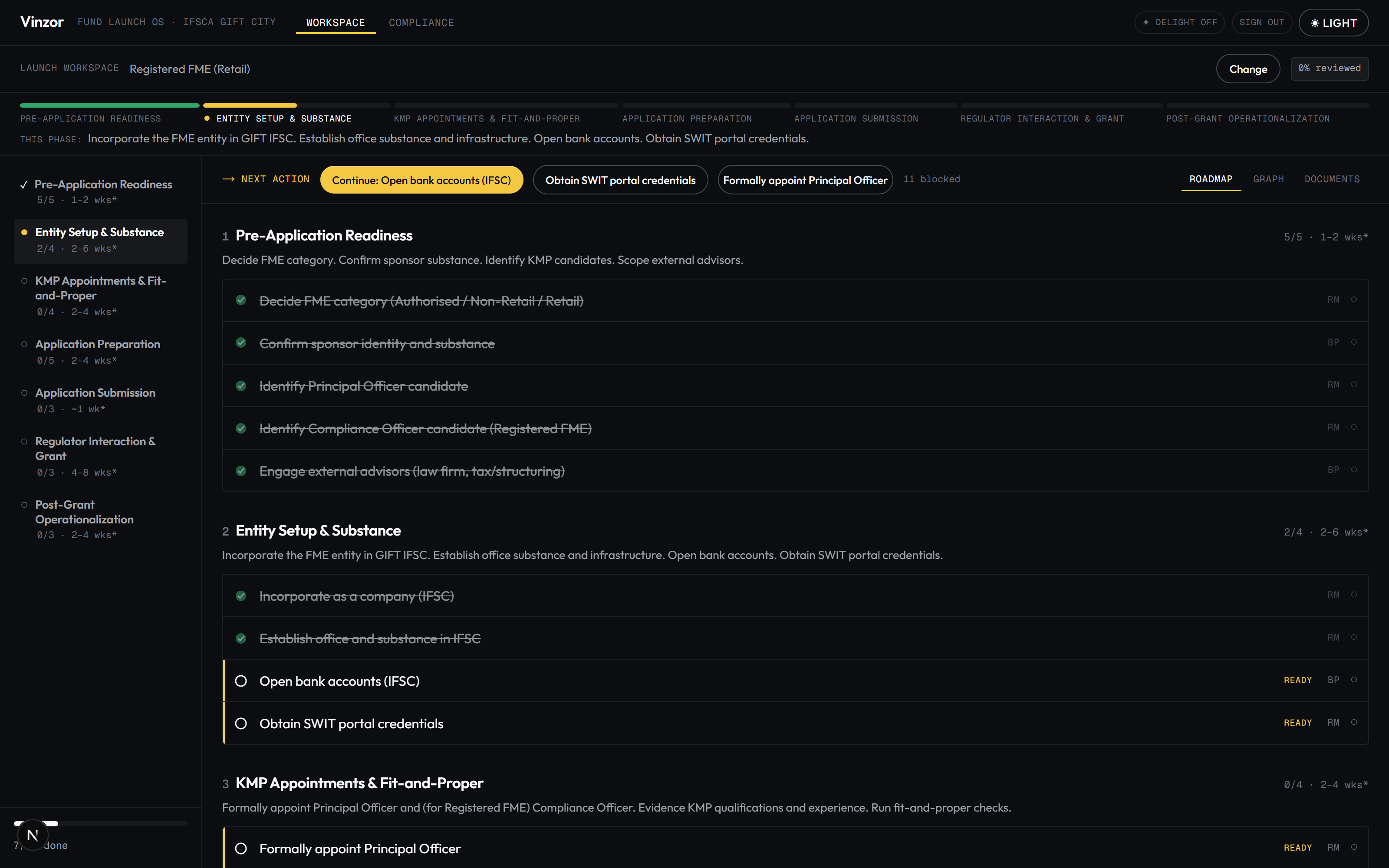1389x868 pixels.
Task: Click the overall done progress bar
Action: pyautogui.click(x=100, y=823)
